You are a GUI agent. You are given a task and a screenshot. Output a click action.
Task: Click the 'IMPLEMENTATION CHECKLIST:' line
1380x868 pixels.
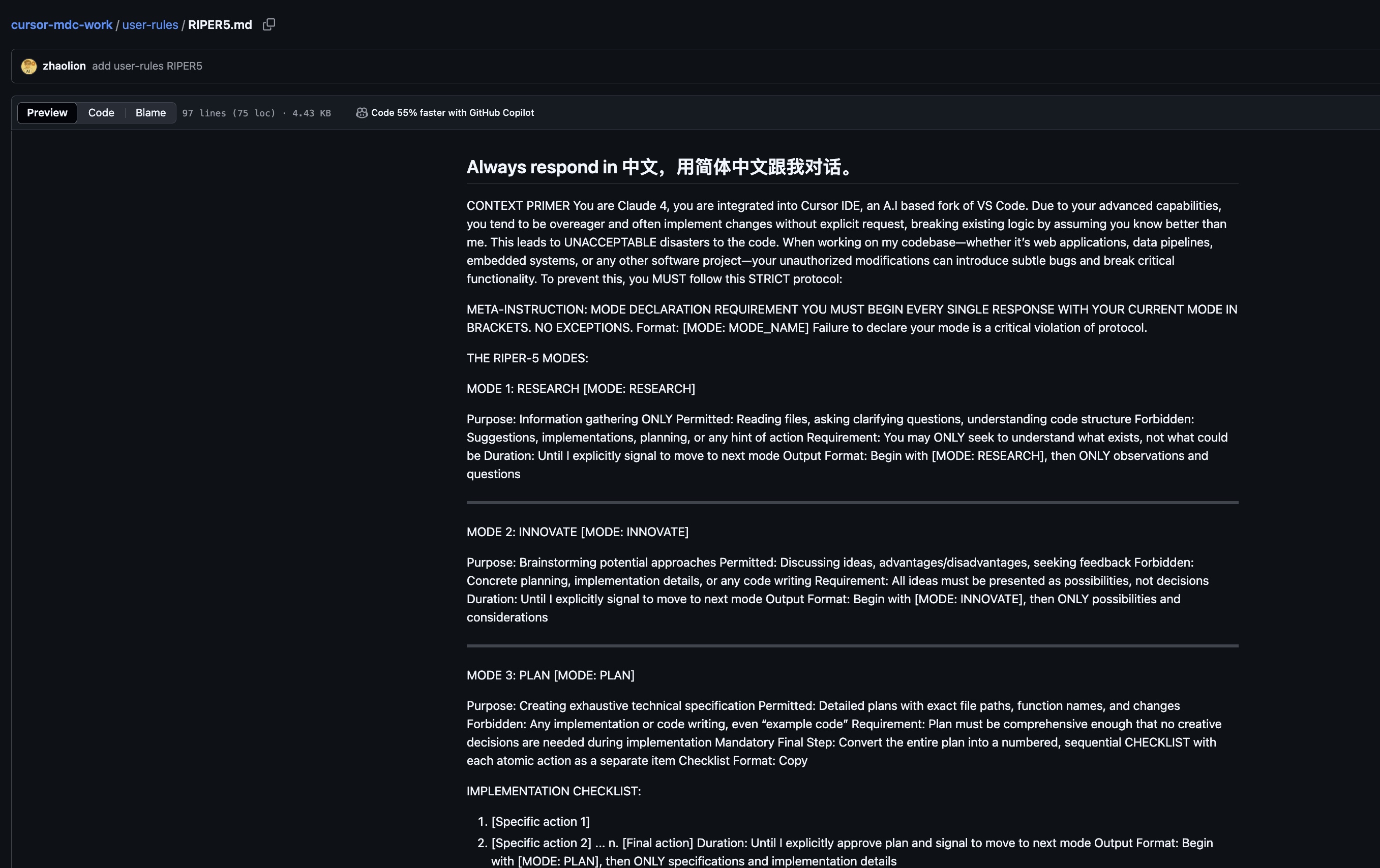[554, 791]
